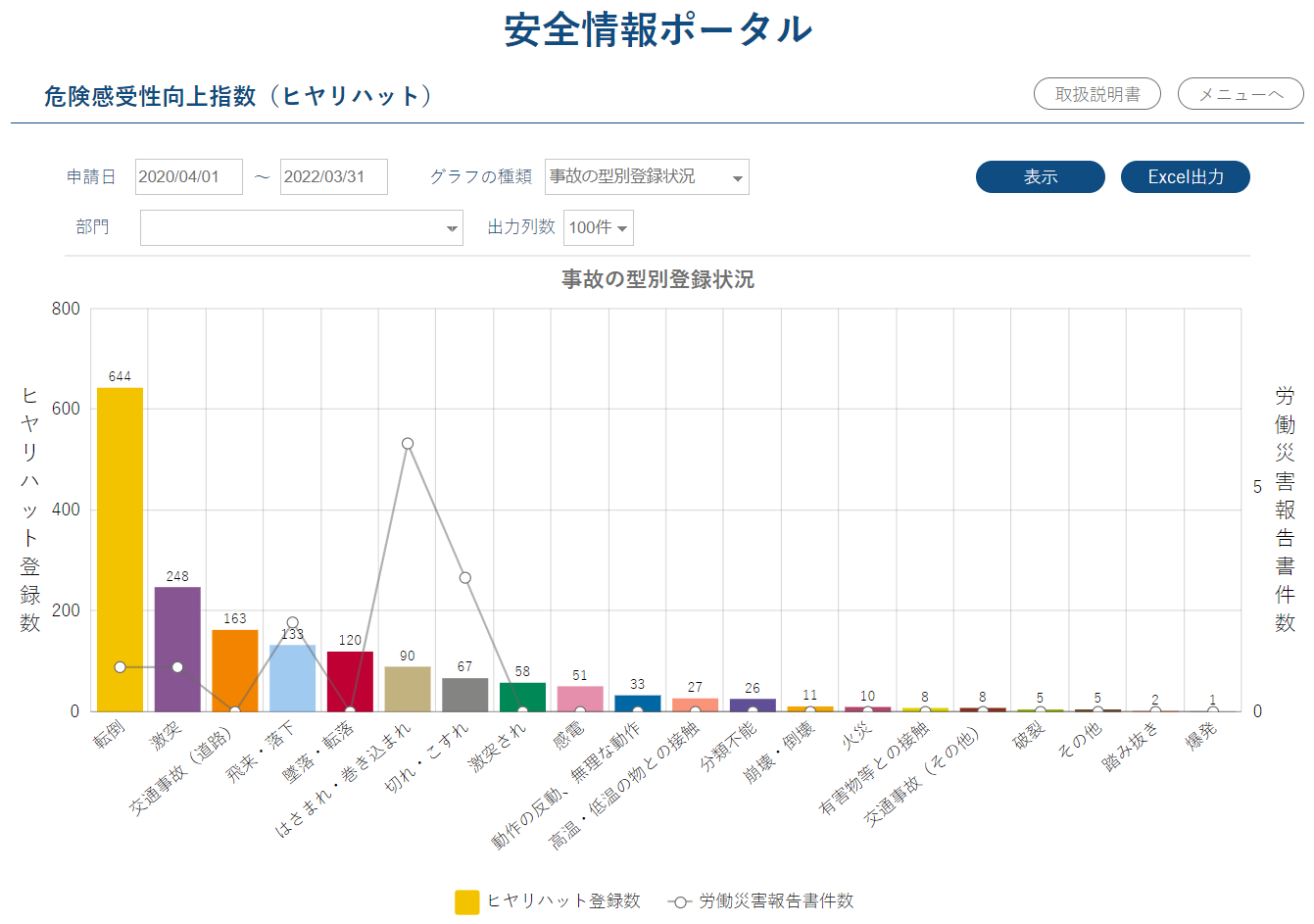Toggle 労働災害報告書件数 legend line marker

680,901
